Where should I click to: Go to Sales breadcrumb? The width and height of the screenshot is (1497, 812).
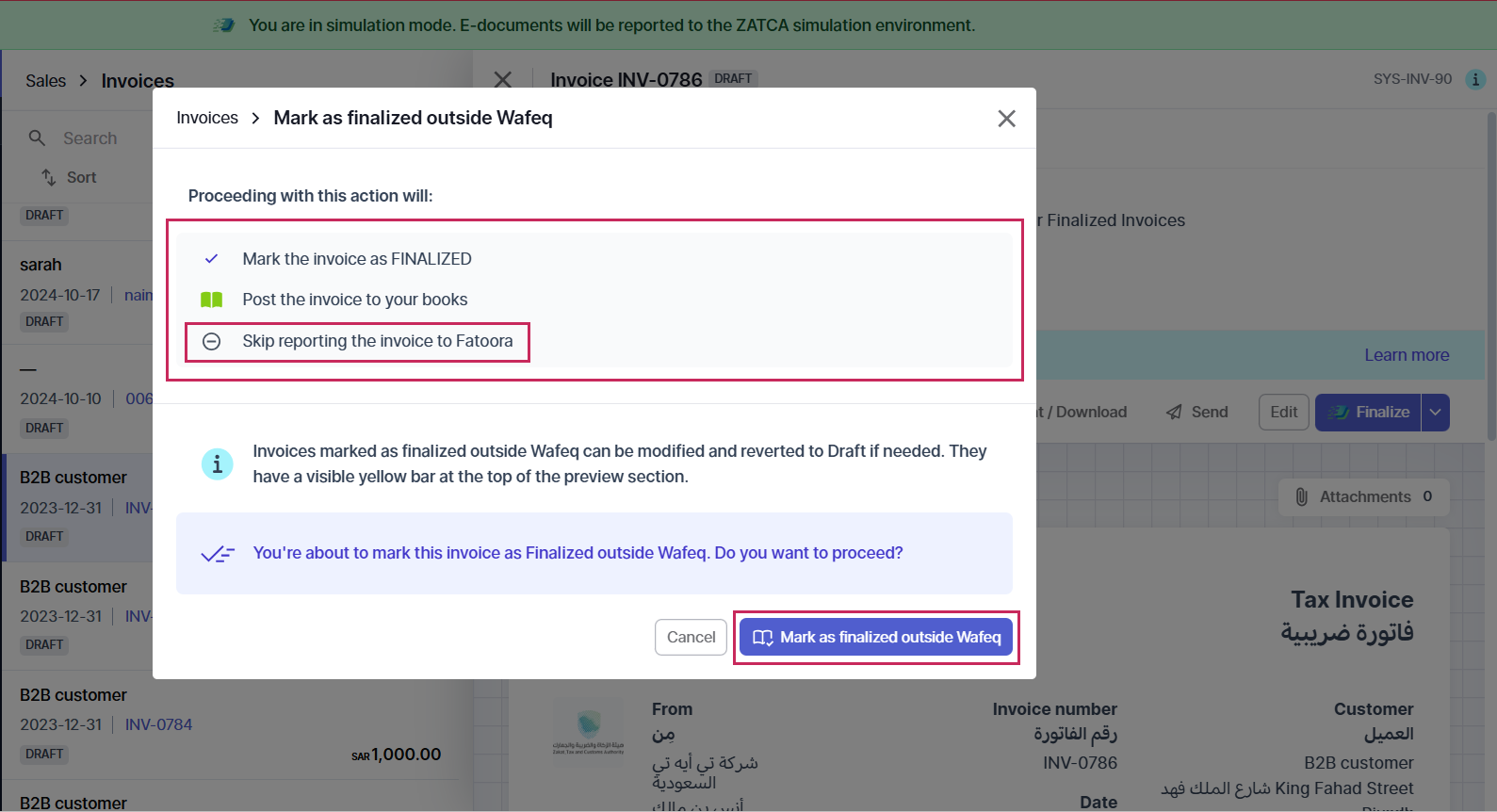[x=46, y=81]
